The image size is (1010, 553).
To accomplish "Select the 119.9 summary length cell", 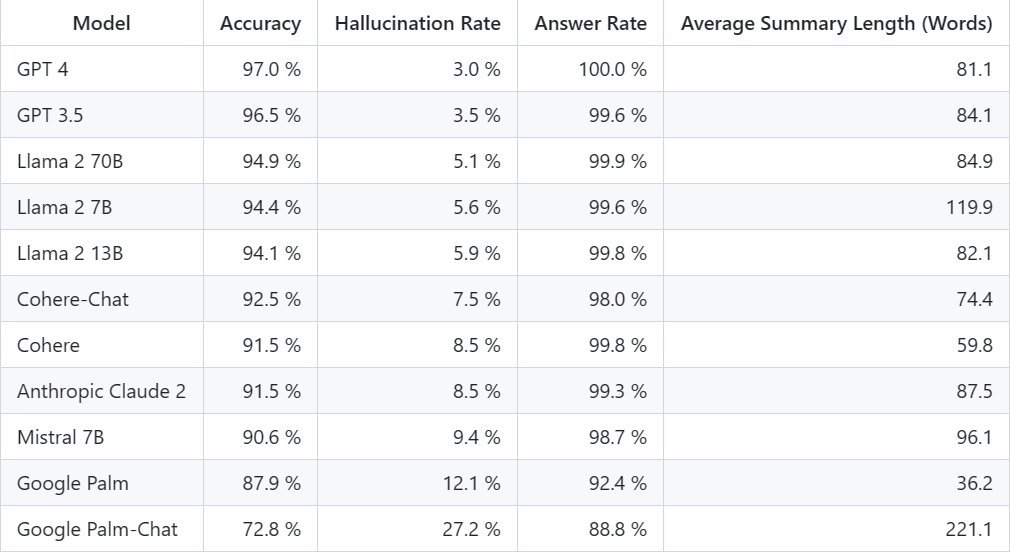I will coord(836,207).
